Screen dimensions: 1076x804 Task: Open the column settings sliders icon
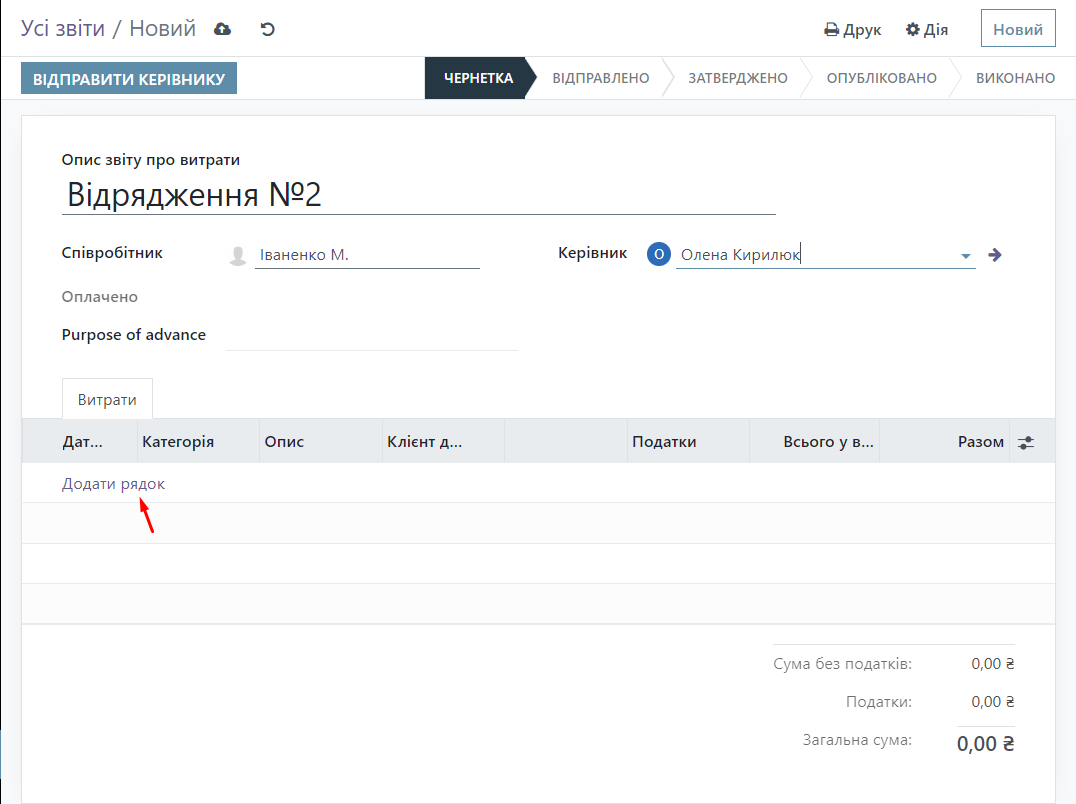(1025, 442)
